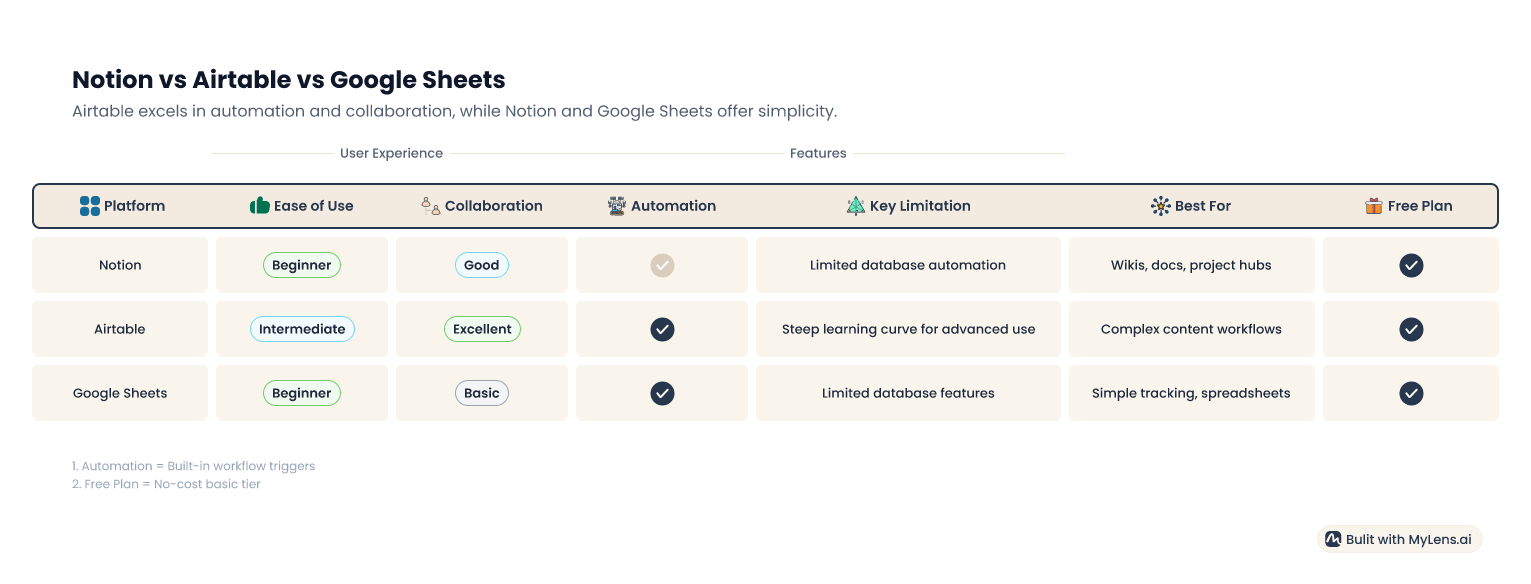Click the Key Limitation tree icon
Viewport: 1531px width, 584px height.
point(856,206)
